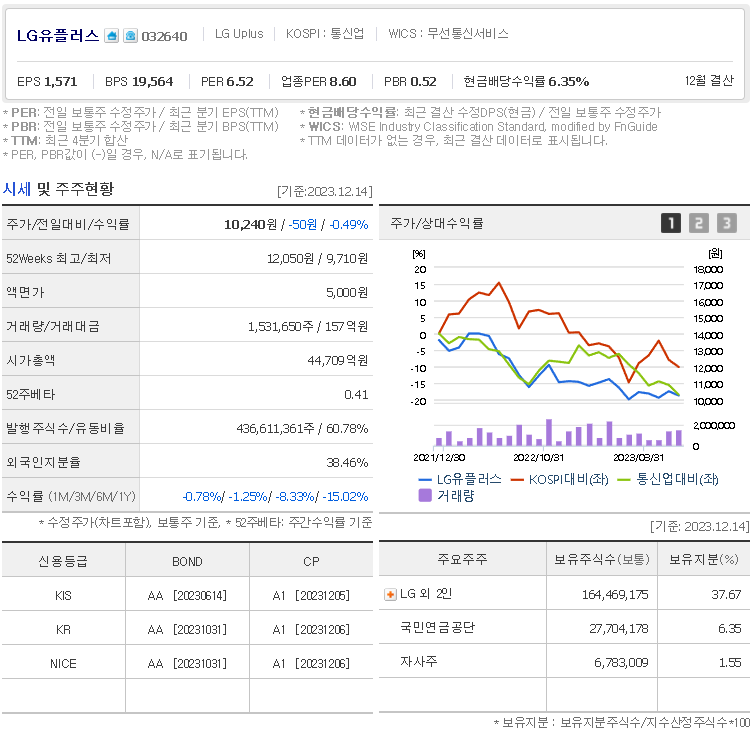
Task: Click the PBR 0.52 value
Action: click(410, 82)
